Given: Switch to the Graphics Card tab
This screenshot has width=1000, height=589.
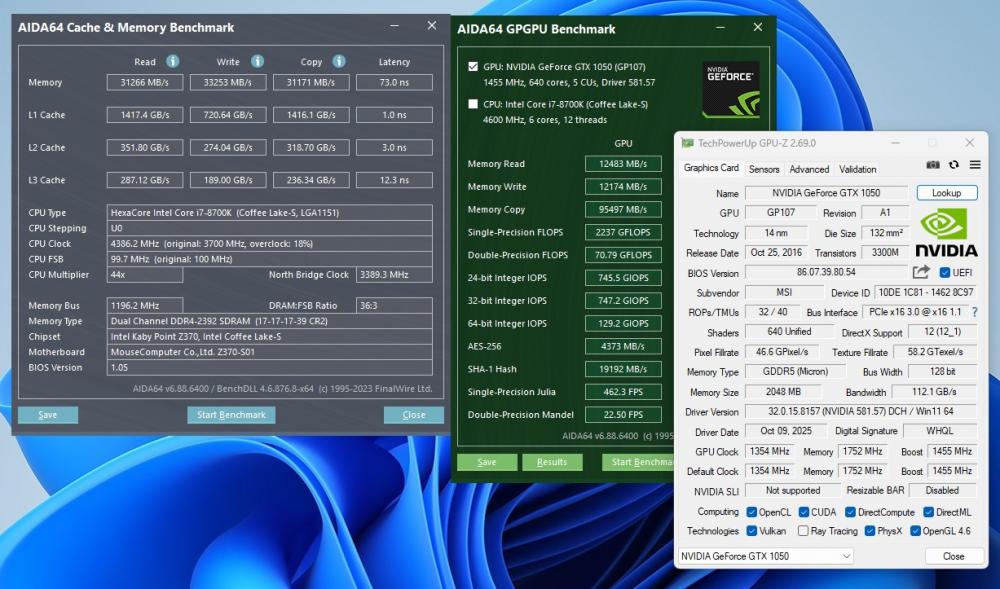Looking at the screenshot, I should 711,168.
